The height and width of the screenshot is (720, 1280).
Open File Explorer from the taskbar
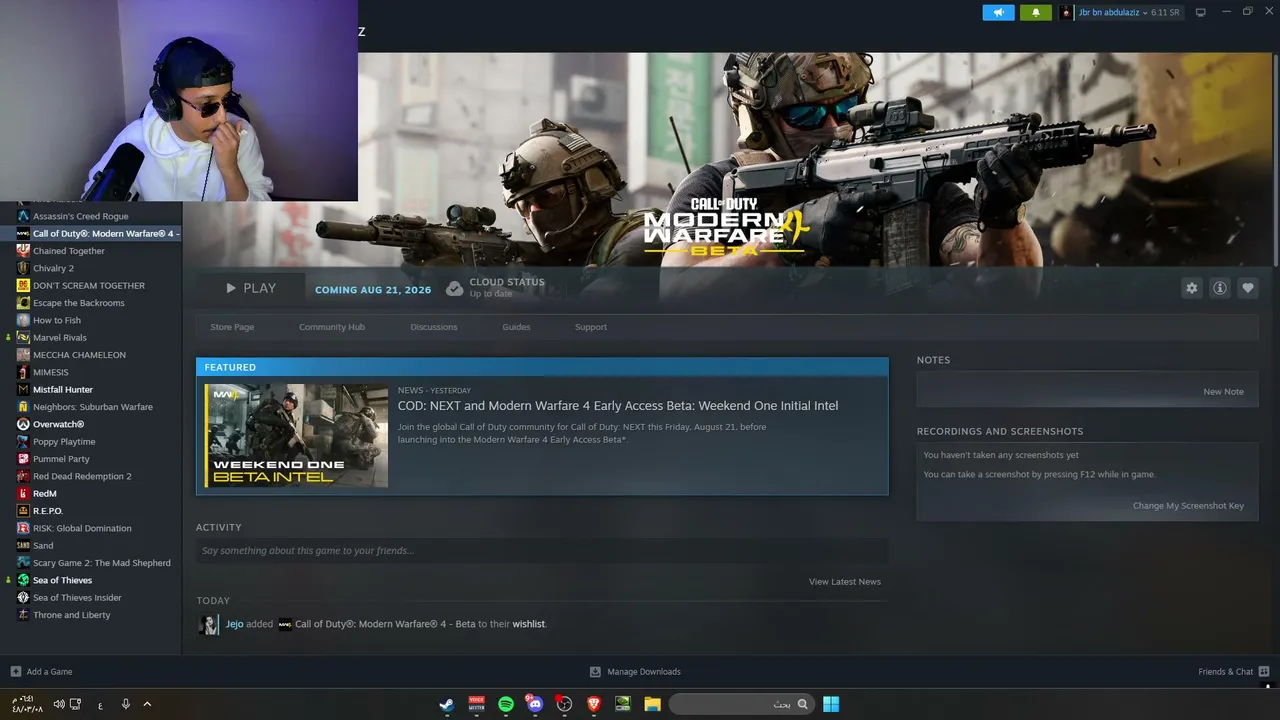(x=652, y=704)
